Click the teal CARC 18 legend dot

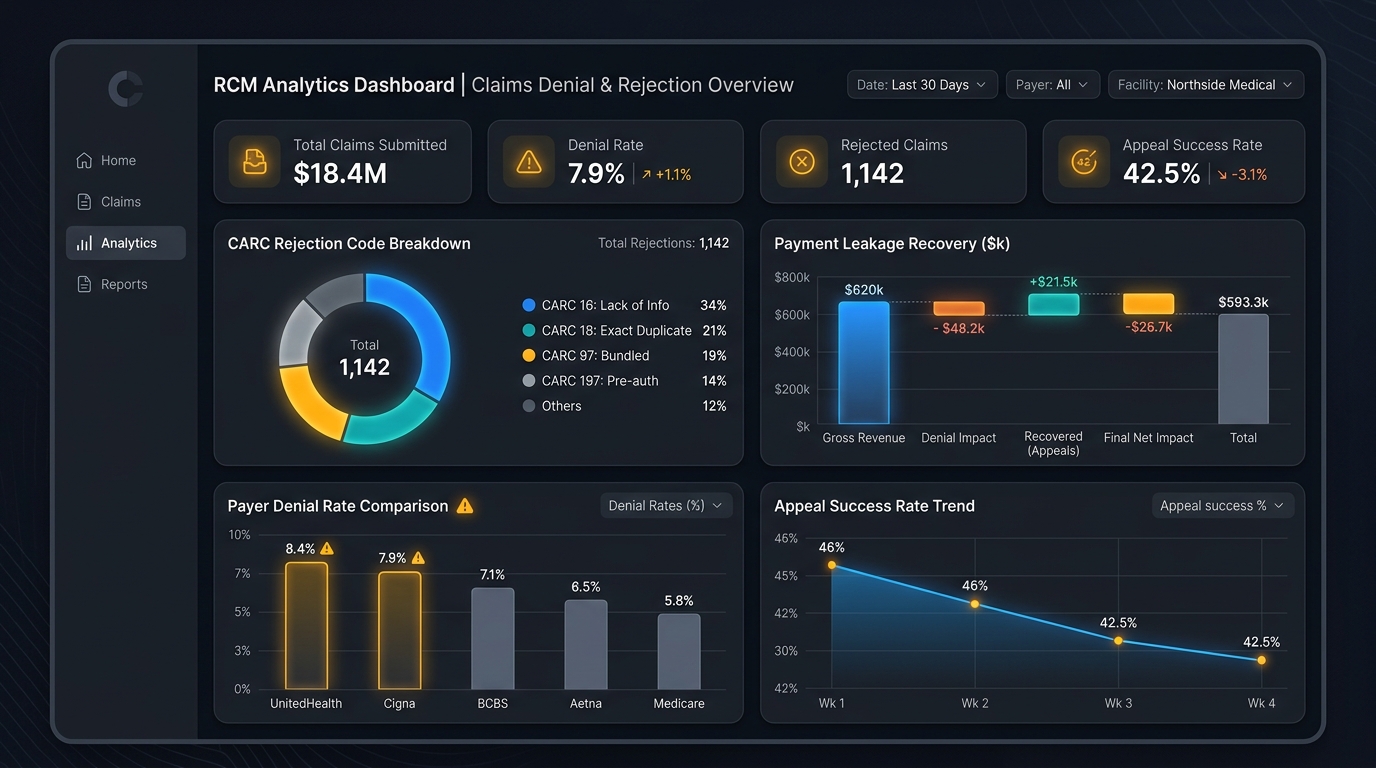point(529,330)
